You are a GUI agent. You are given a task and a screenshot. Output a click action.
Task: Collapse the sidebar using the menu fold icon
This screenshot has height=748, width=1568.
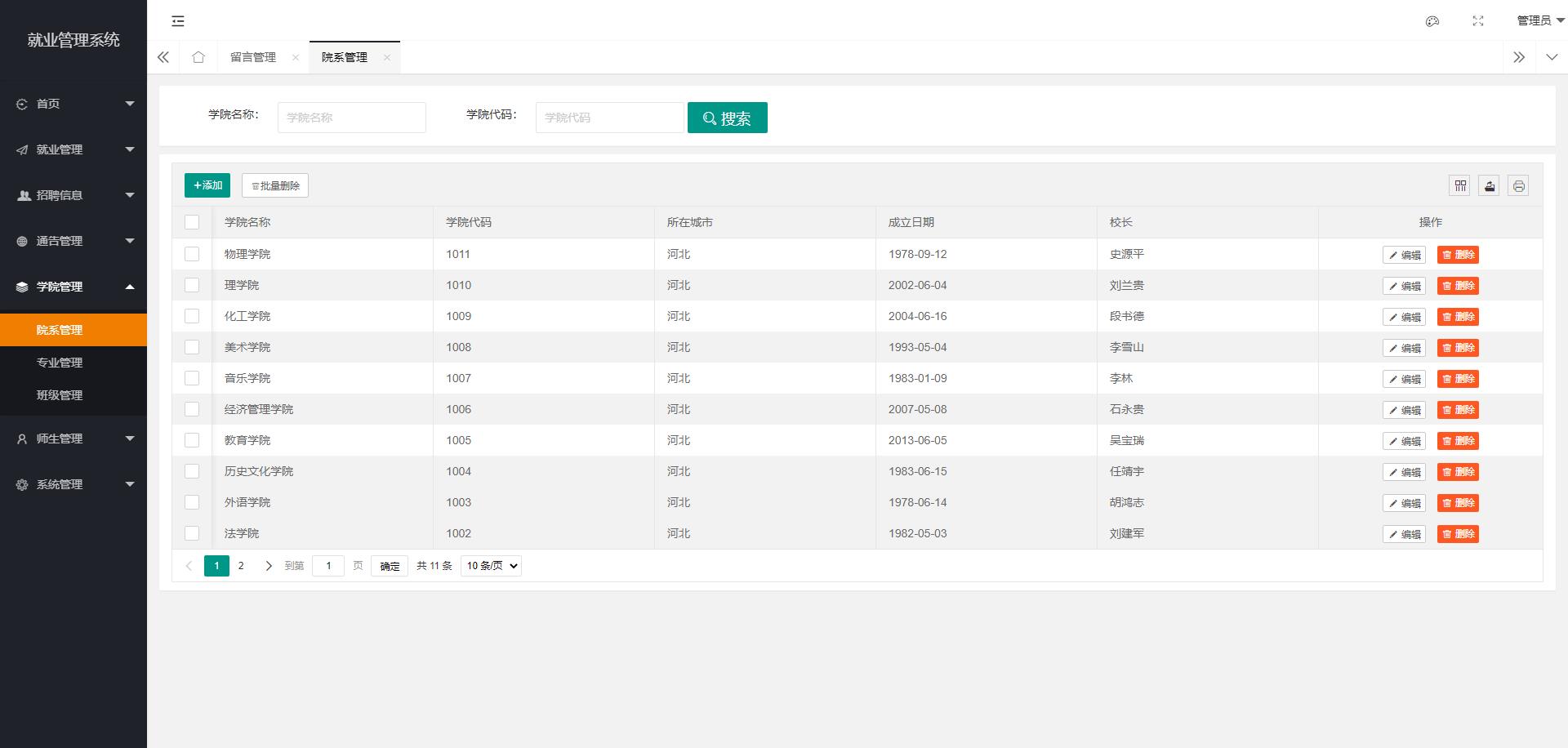[178, 21]
